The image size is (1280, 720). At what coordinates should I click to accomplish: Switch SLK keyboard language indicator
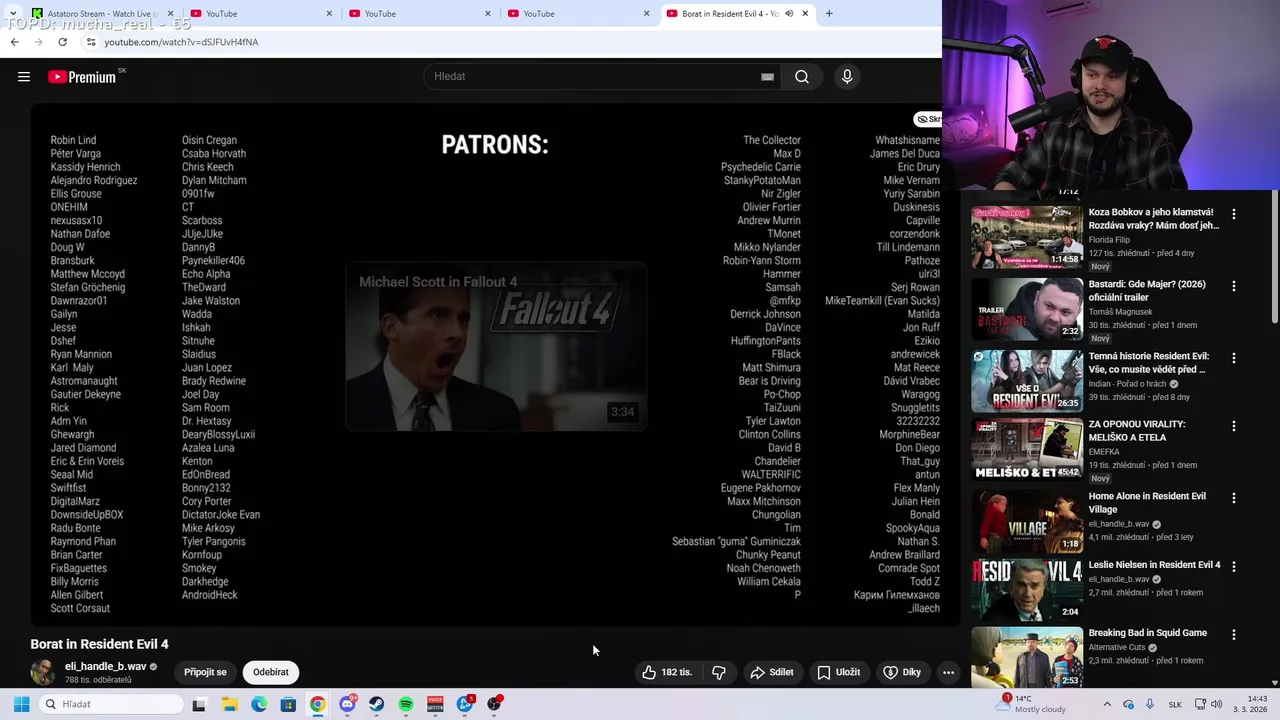(1175, 704)
